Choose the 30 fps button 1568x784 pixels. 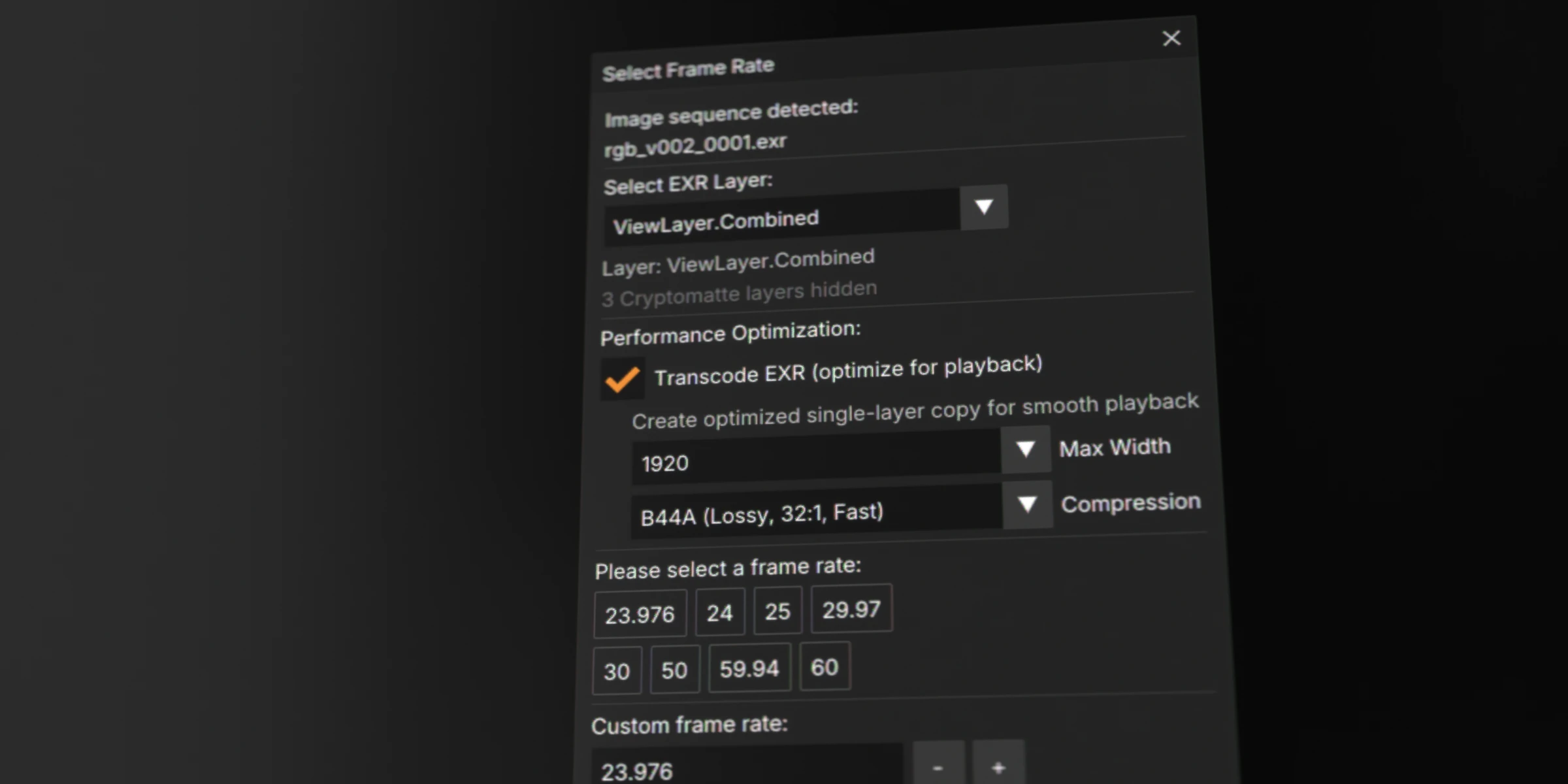coord(617,671)
